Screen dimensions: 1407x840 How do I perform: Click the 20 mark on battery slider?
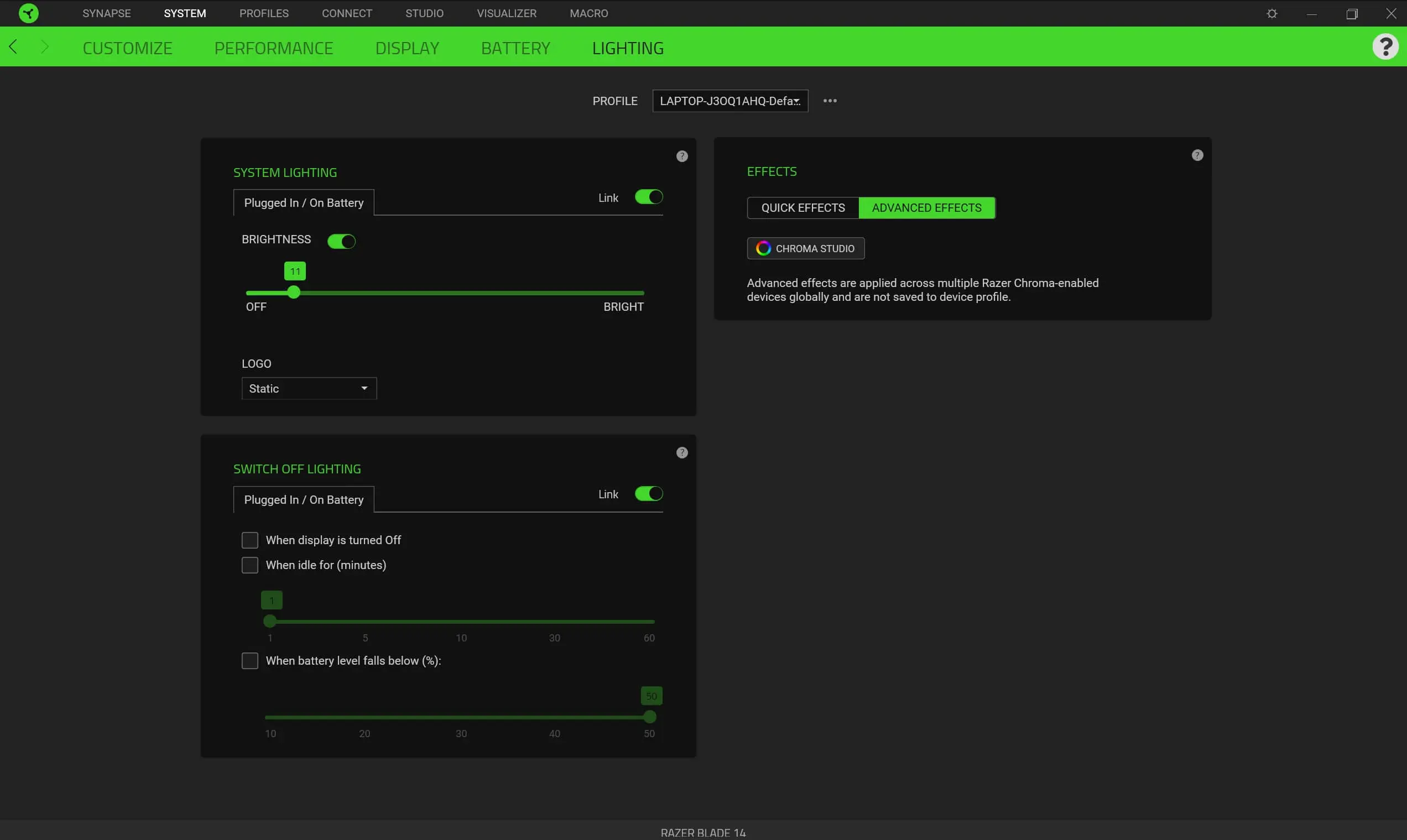click(x=364, y=734)
